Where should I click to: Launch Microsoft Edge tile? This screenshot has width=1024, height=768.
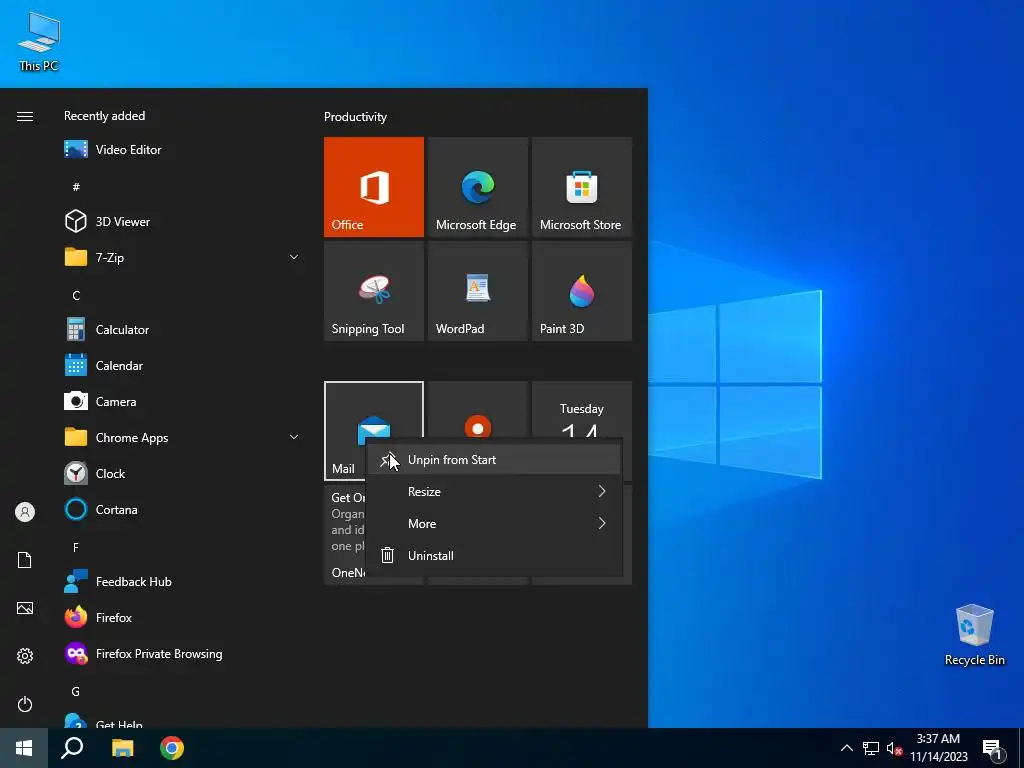pyautogui.click(x=477, y=187)
